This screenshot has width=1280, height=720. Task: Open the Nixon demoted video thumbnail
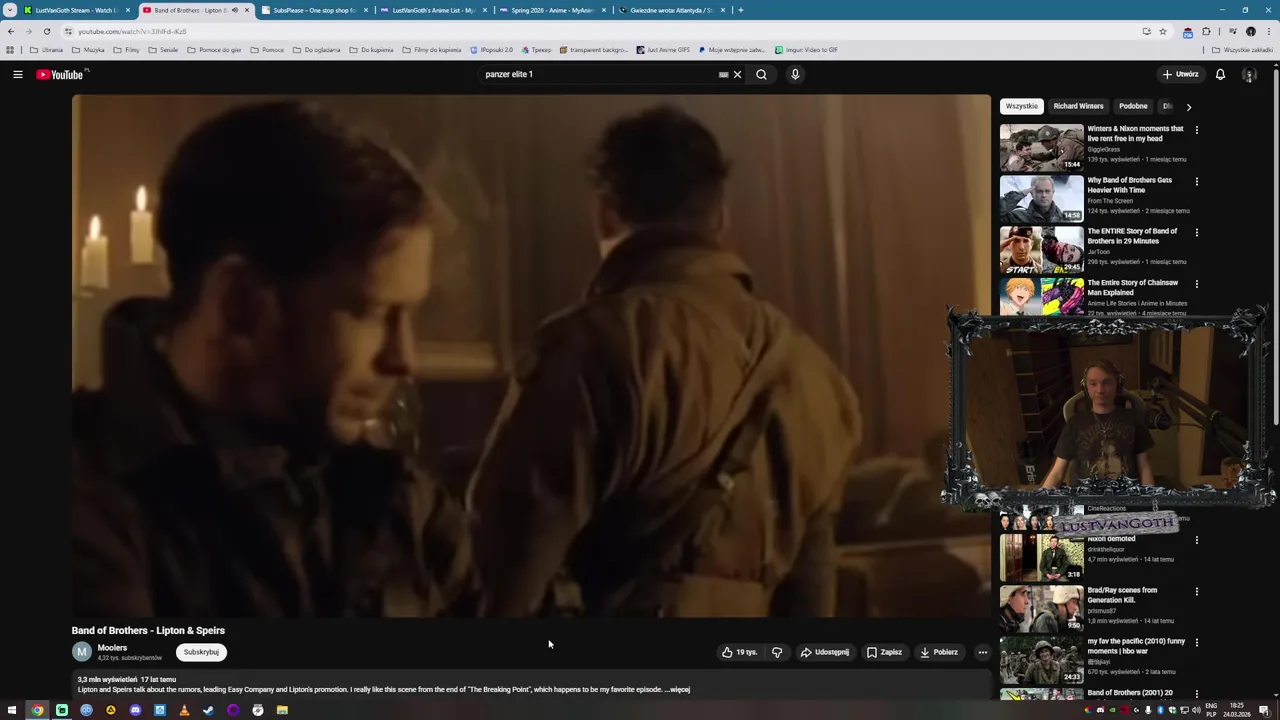tap(1041, 557)
